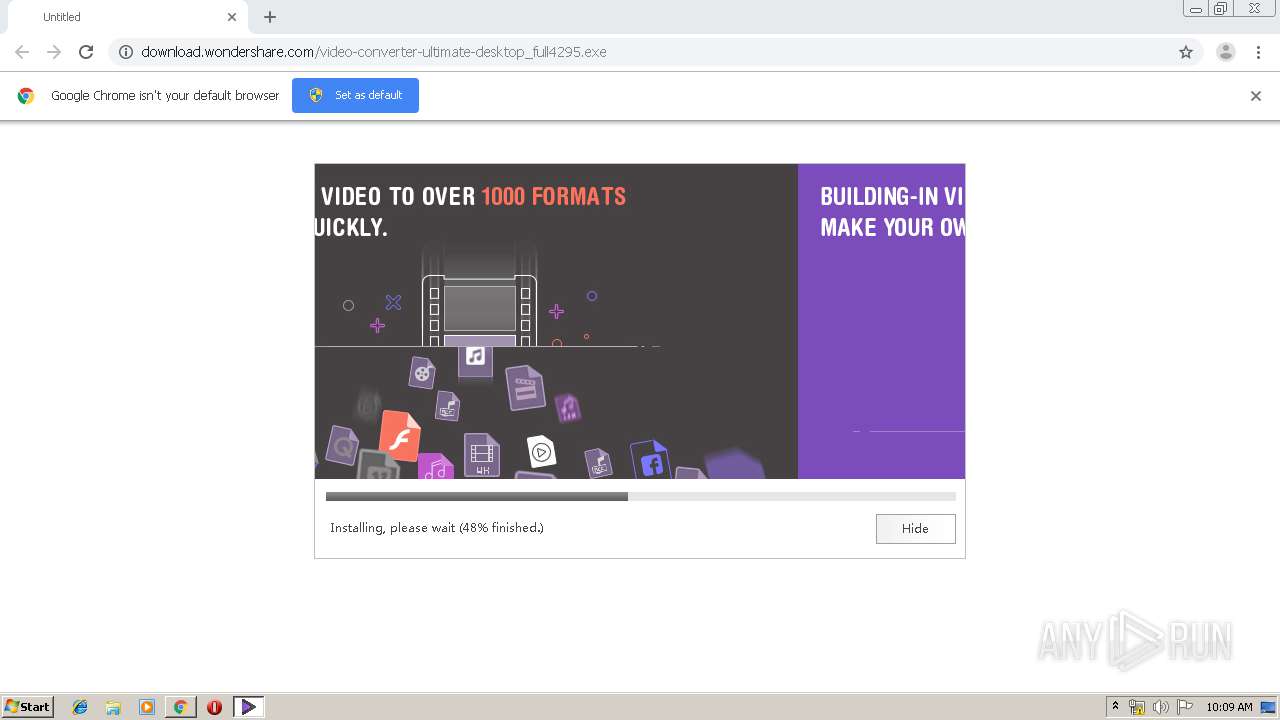Open site information icon in address bar
The width and height of the screenshot is (1280, 720).
click(x=126, y=52)
